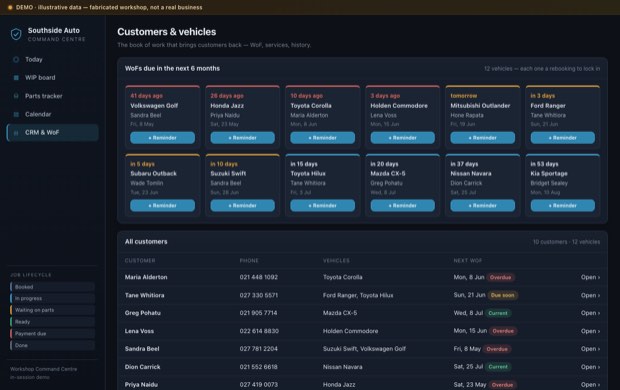
Task: Click 'Ford Ranger, Toyota Hilux' vehicles cell
Action: click(x=358, y=295)
